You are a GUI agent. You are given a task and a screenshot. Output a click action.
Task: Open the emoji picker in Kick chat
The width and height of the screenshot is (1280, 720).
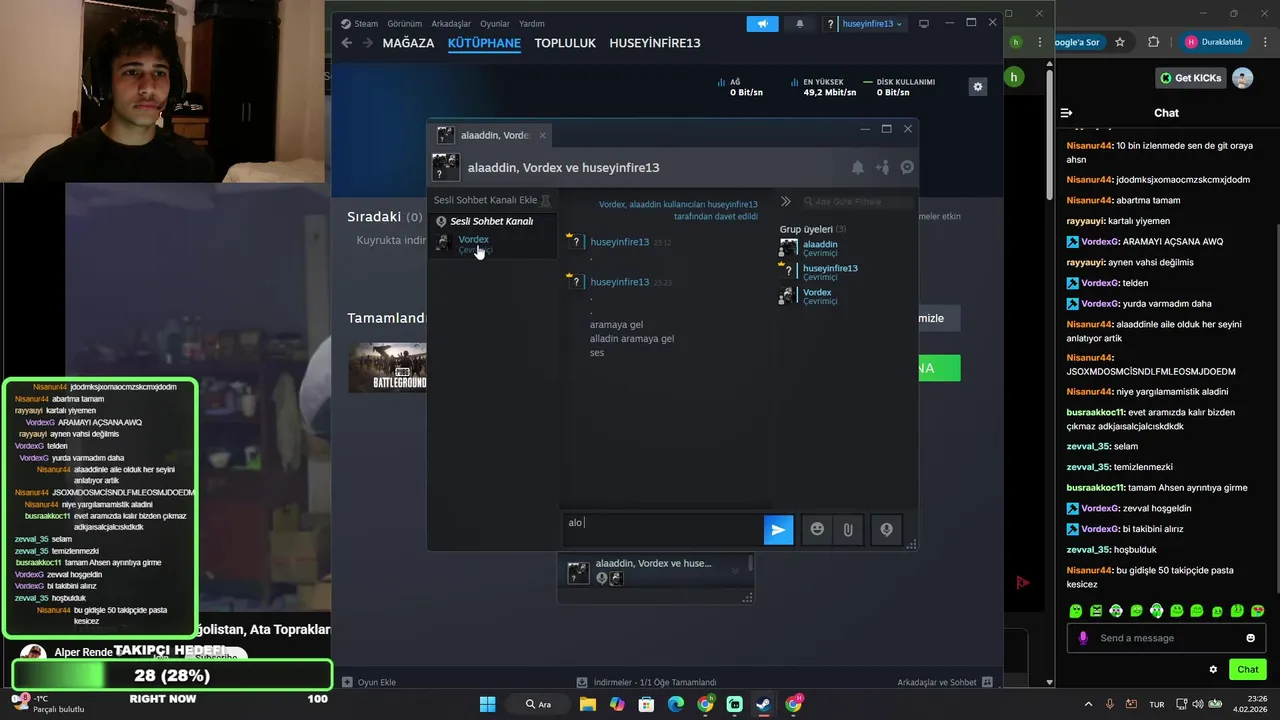click(1250, 638)
